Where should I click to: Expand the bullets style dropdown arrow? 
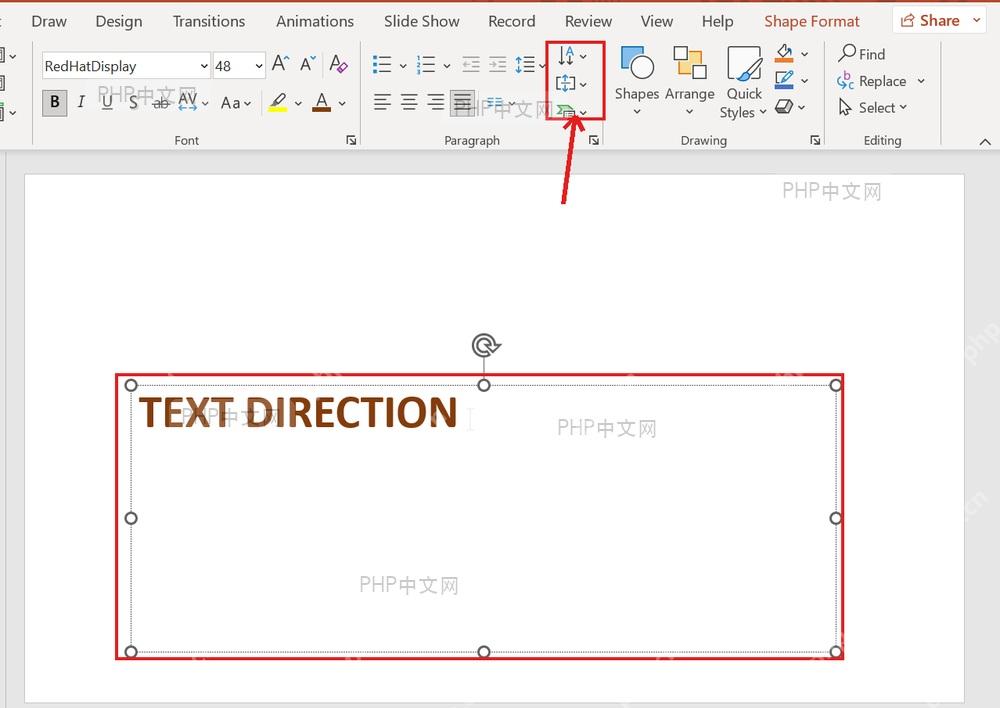pos(403,65)
